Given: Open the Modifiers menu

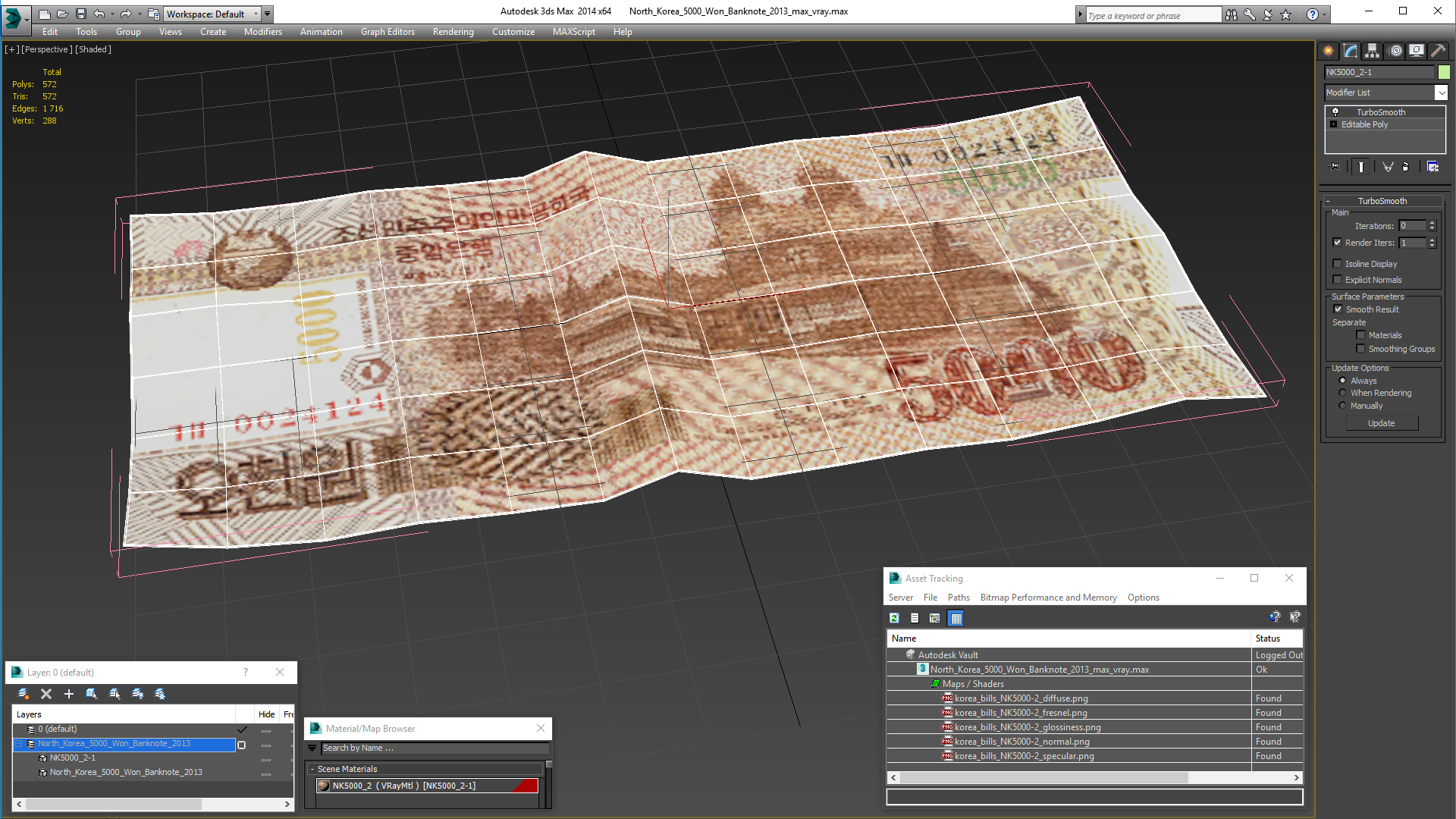Looking at the screenshot, I should tap(262, 32).
